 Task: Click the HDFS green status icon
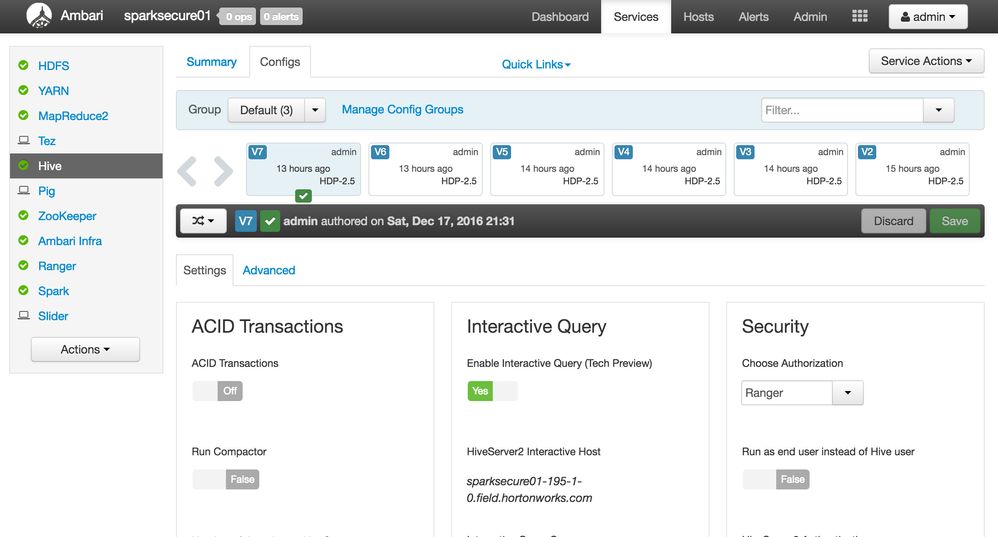point(24,66)
